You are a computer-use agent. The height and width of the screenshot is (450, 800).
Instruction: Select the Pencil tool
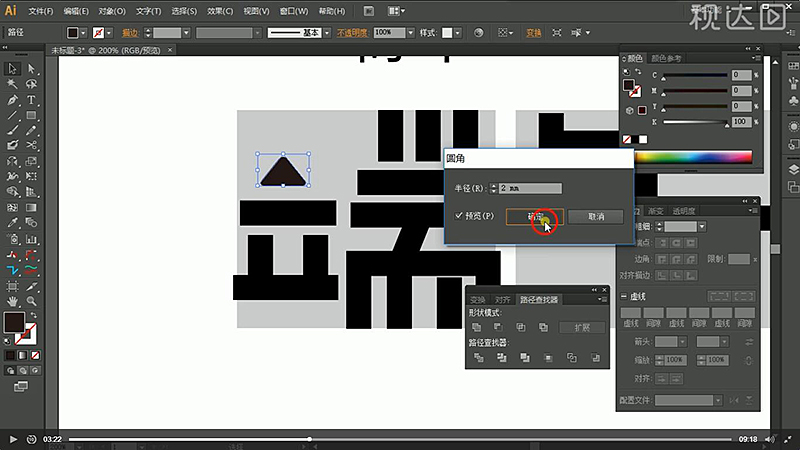[31, 130]
